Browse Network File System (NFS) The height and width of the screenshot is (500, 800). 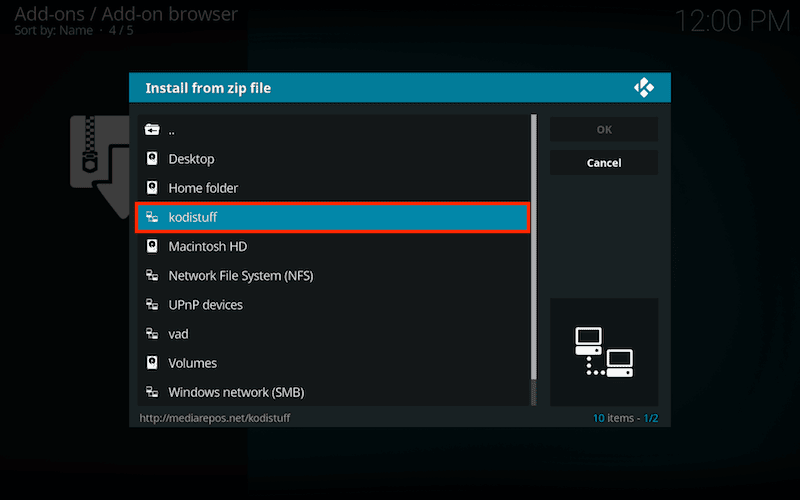tap(333, 276)
